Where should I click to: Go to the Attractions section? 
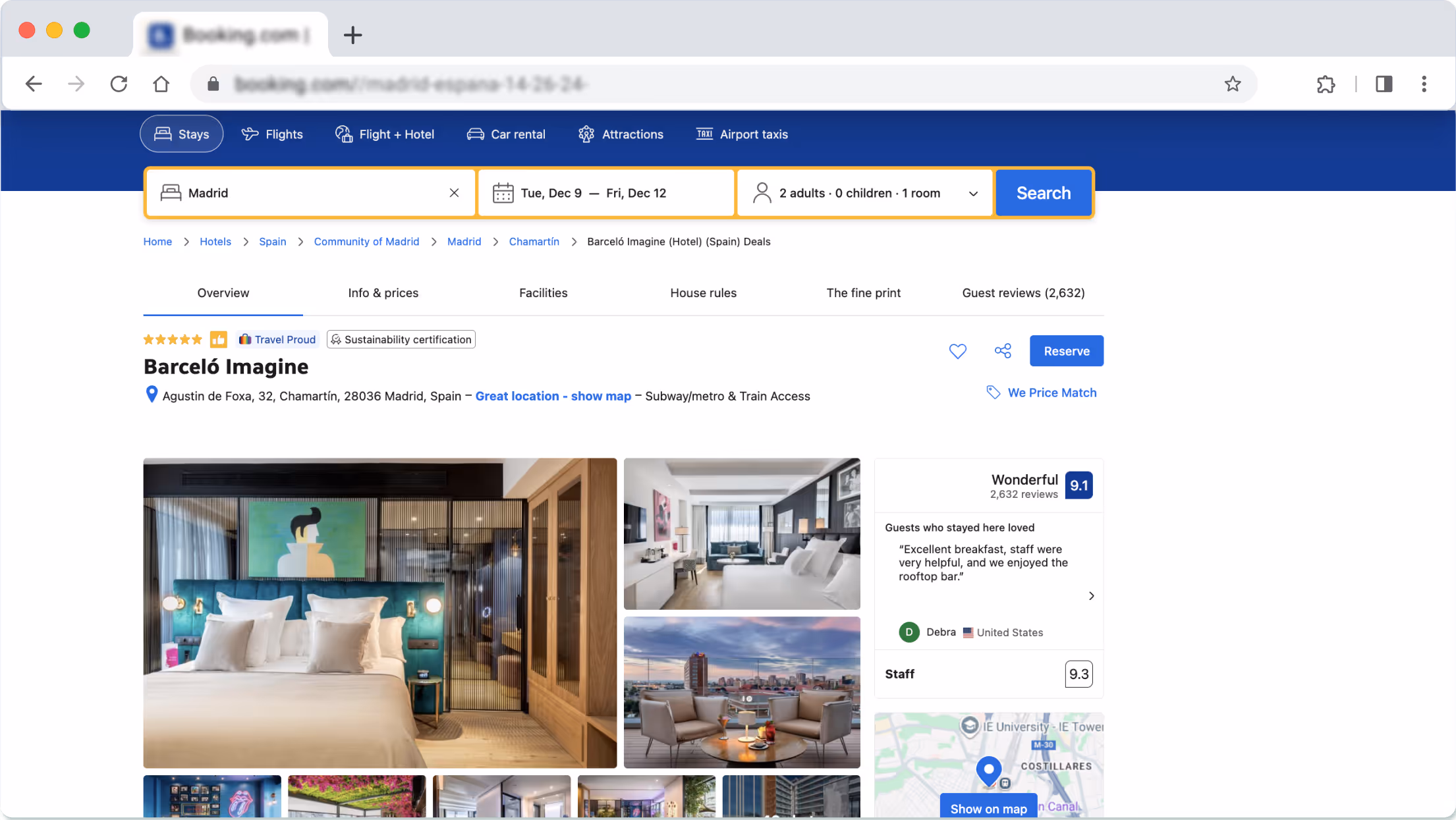(621, 134)
